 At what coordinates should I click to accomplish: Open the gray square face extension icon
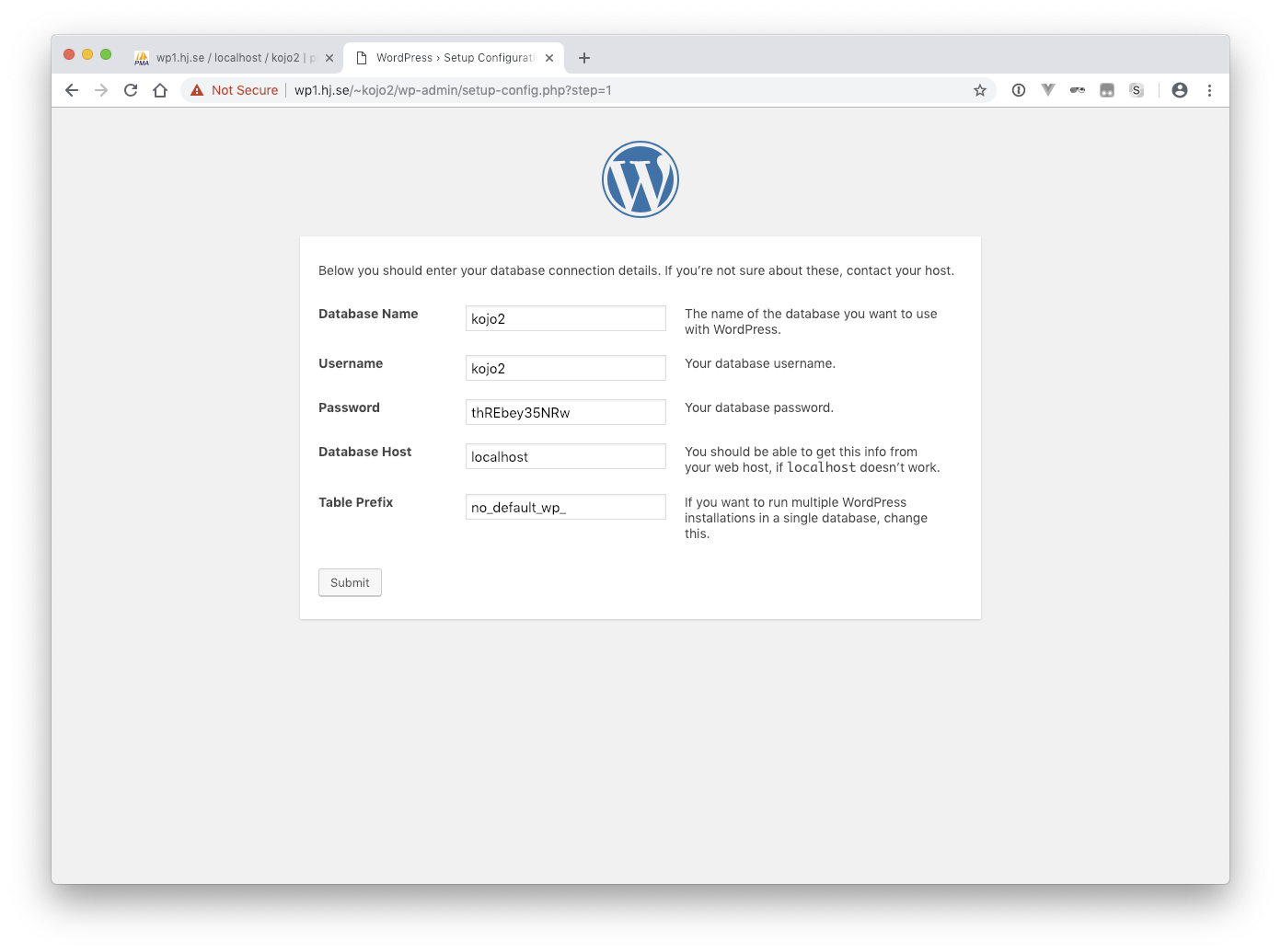tap(1107, 90)
